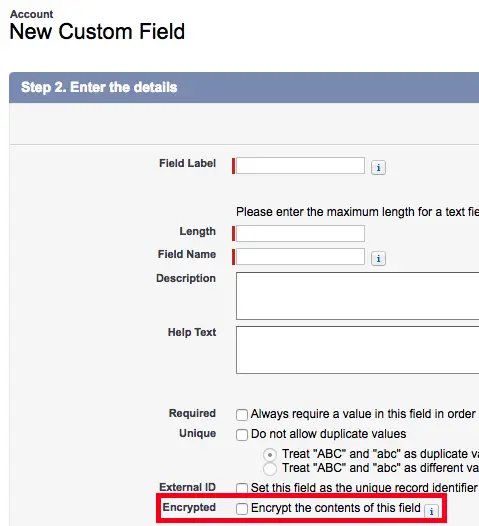479x526 pixels.
Task: Click the info icon after Encrypt contents option
Action: coord(431,512)
